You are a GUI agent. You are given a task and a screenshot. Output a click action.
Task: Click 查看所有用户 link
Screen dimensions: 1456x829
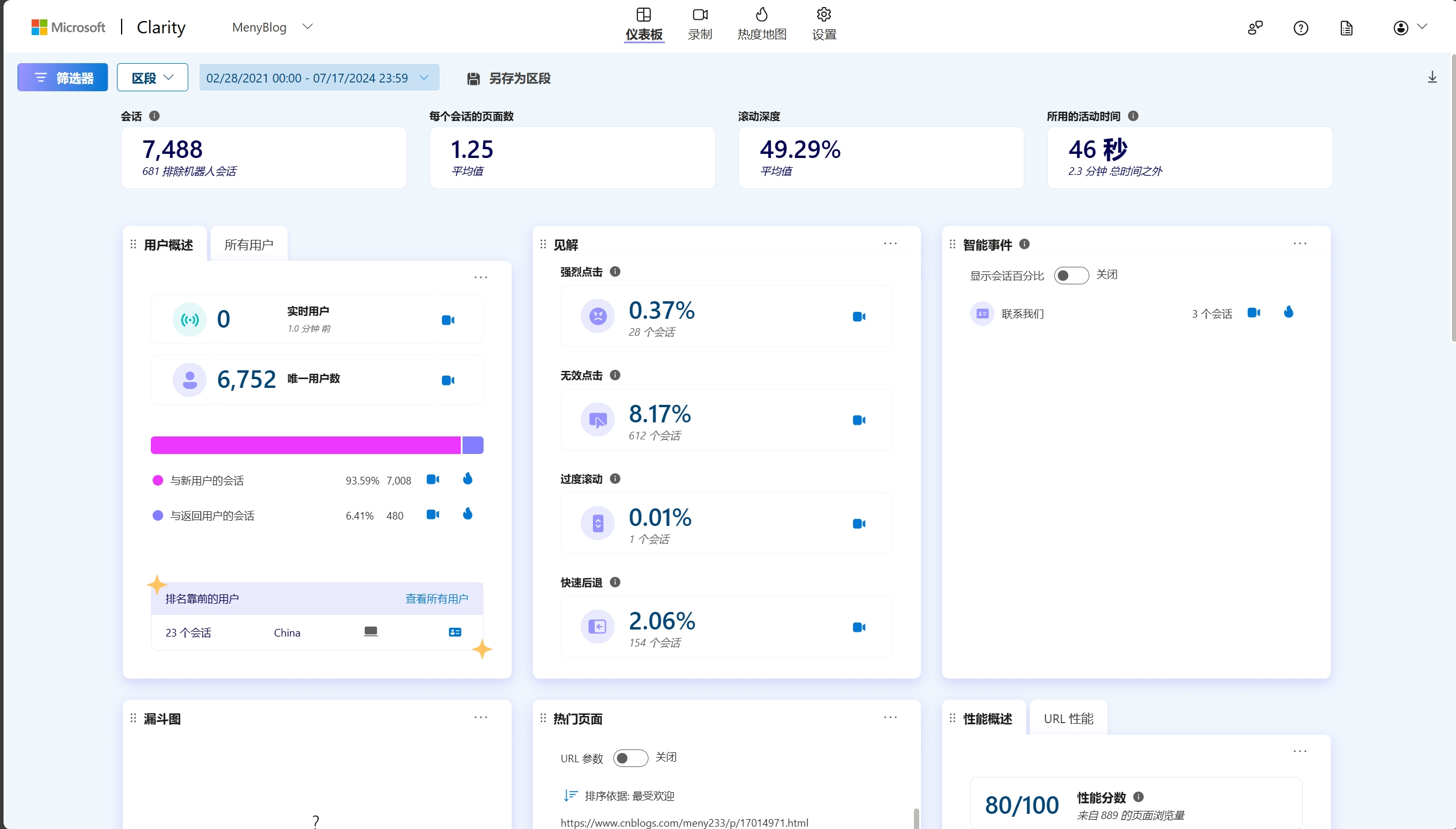point(437,598)
